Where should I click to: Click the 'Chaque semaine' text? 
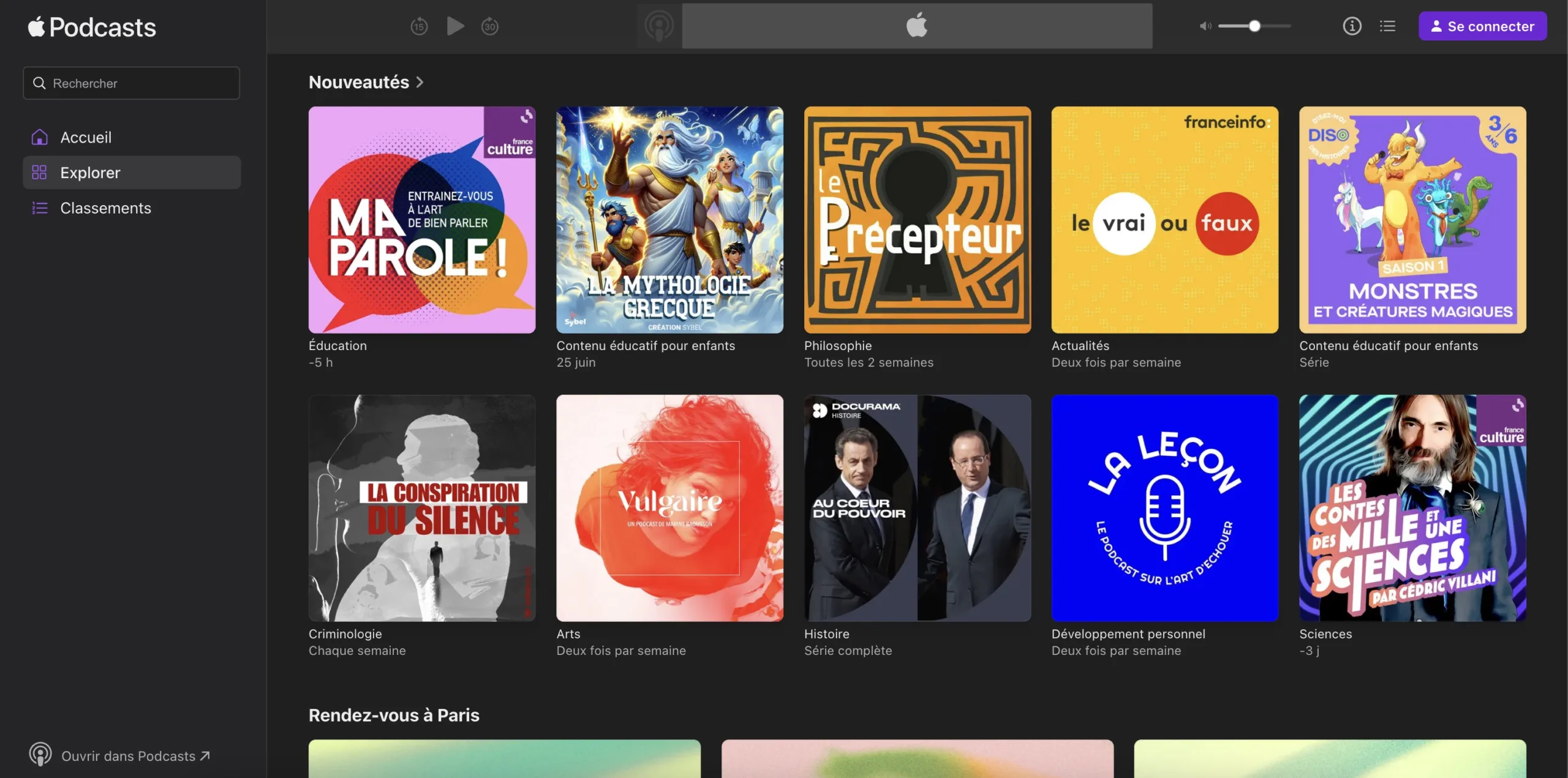click(x=357, y=651)
